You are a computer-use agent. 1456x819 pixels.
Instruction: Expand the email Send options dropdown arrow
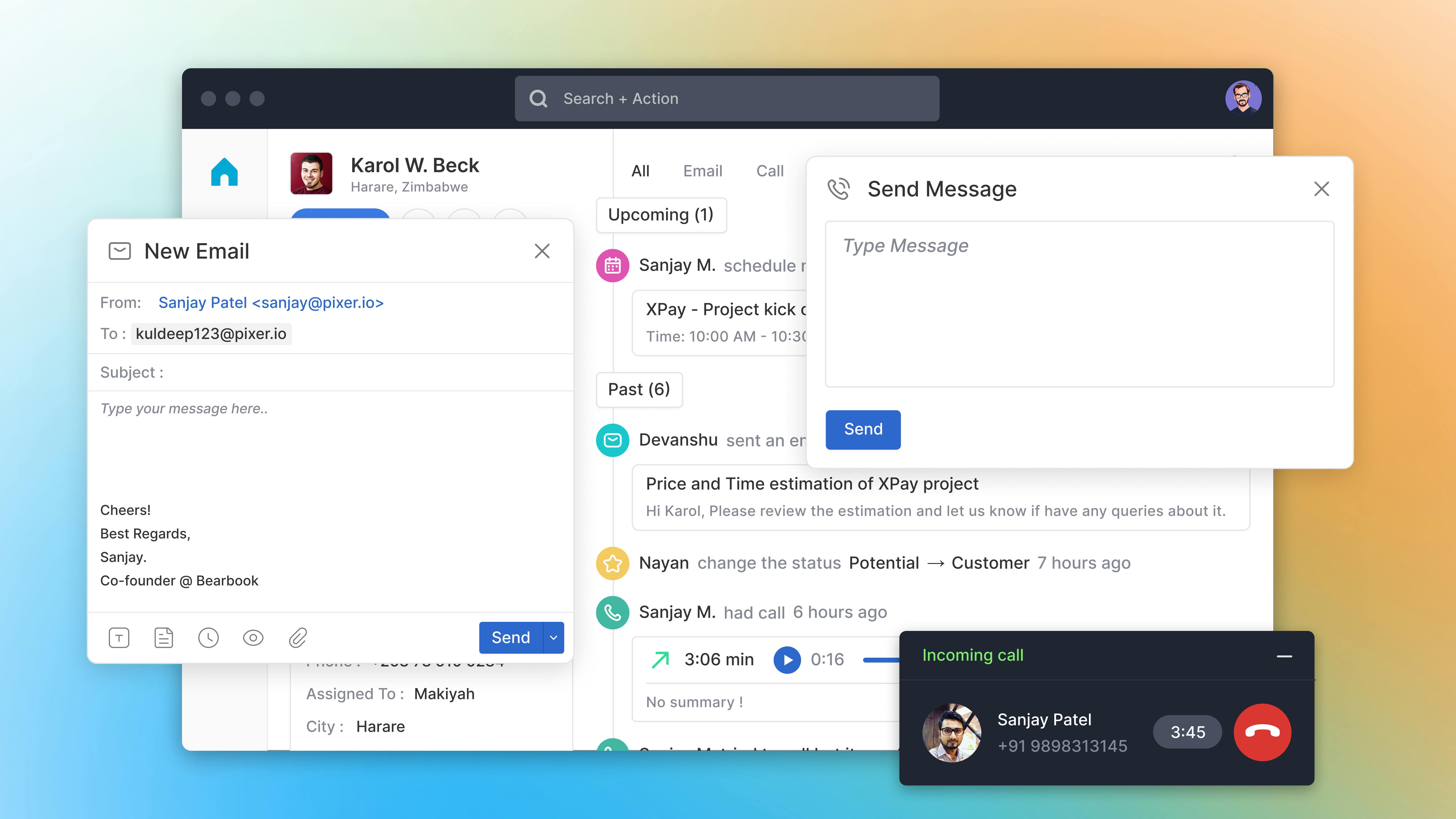(x=554, y=638)
